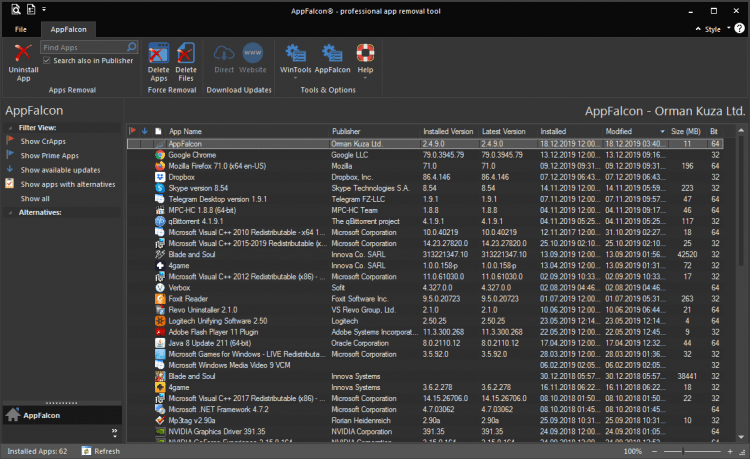Click the search magnifier in Find Apps
The image size is (750, 459).
131,47
